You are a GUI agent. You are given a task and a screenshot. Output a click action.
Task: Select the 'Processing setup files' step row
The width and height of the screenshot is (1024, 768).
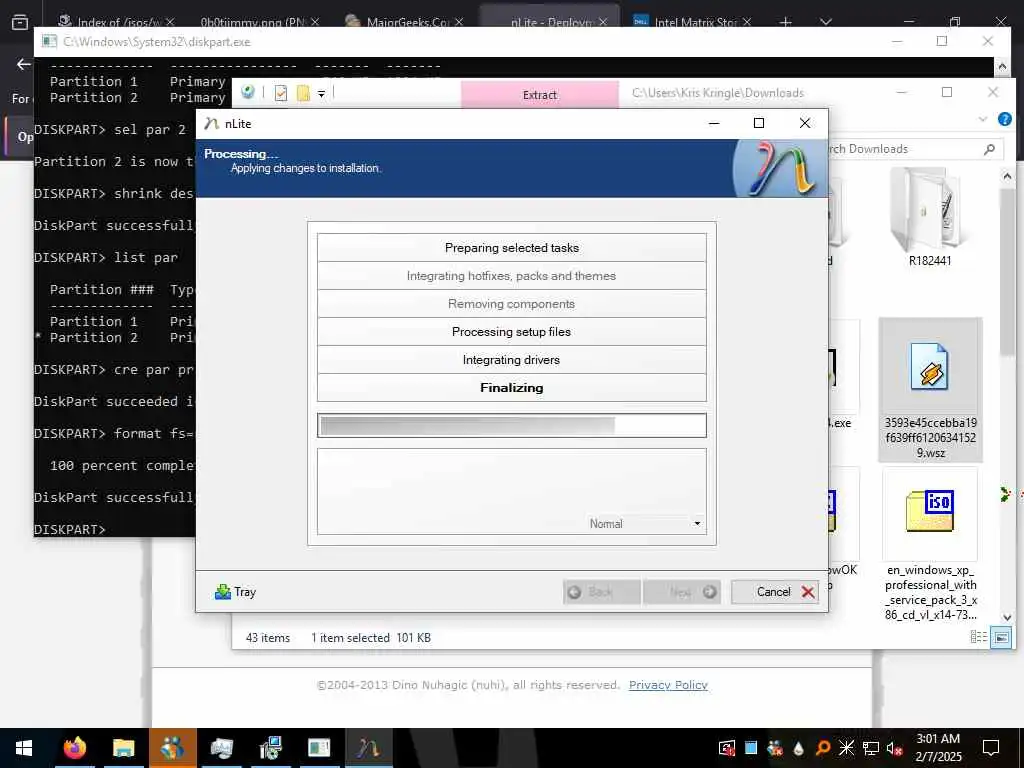point(511,332)
